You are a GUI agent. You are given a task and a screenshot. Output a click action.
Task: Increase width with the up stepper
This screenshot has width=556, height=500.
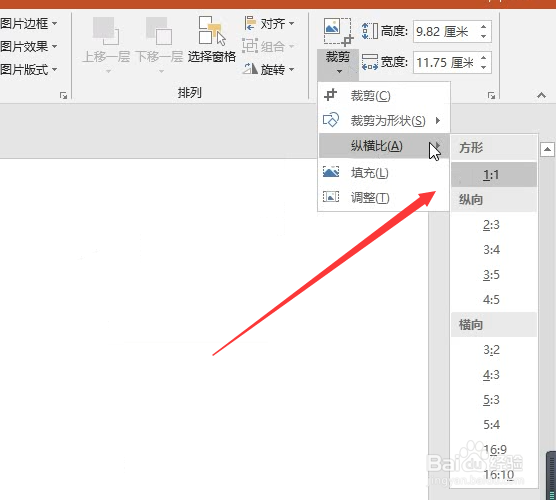coord(483,58)
